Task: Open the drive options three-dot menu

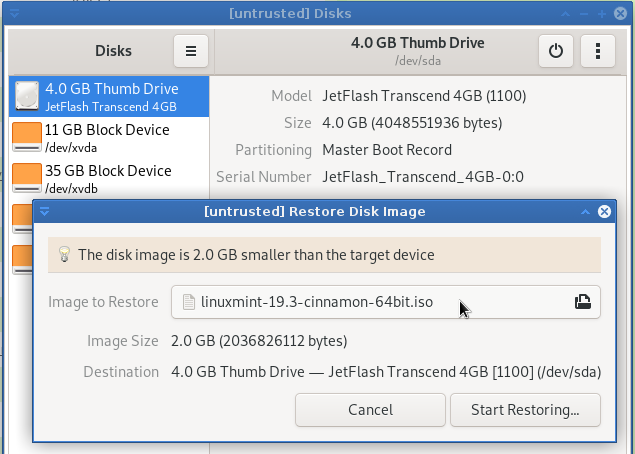Action: (598, 51)
